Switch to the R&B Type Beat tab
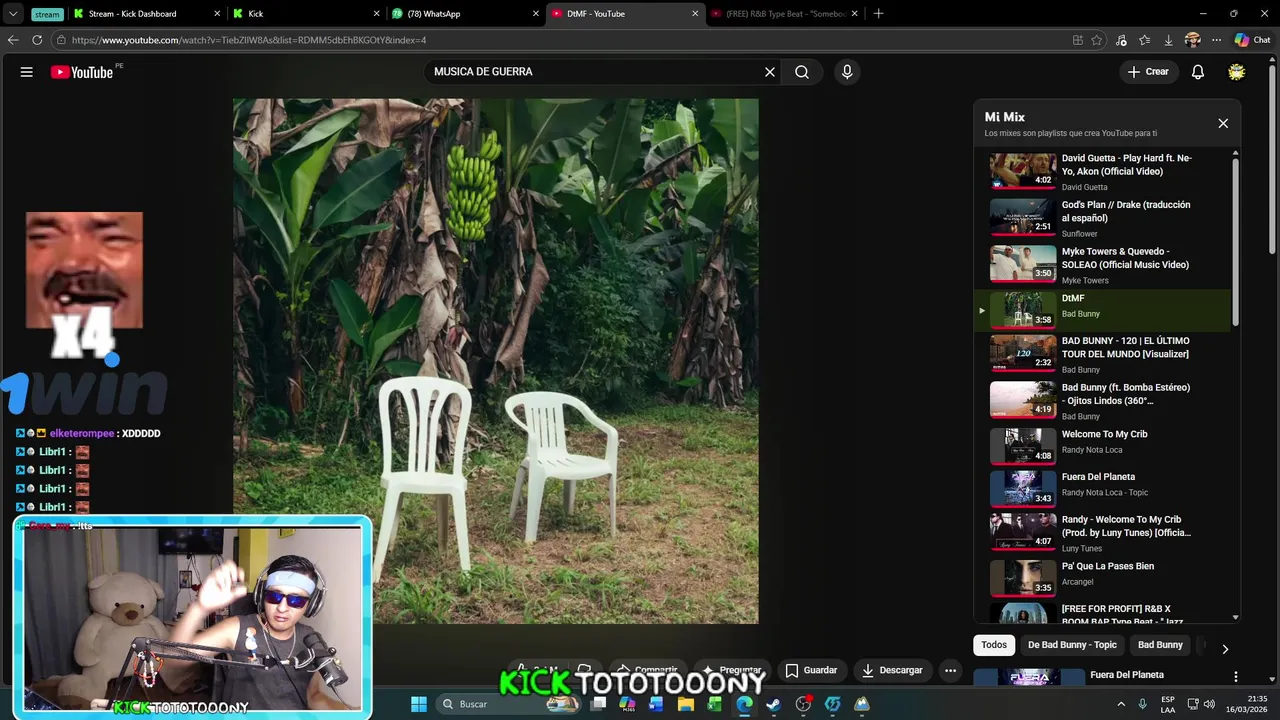 pyautogui.click(x=782, y=14)
